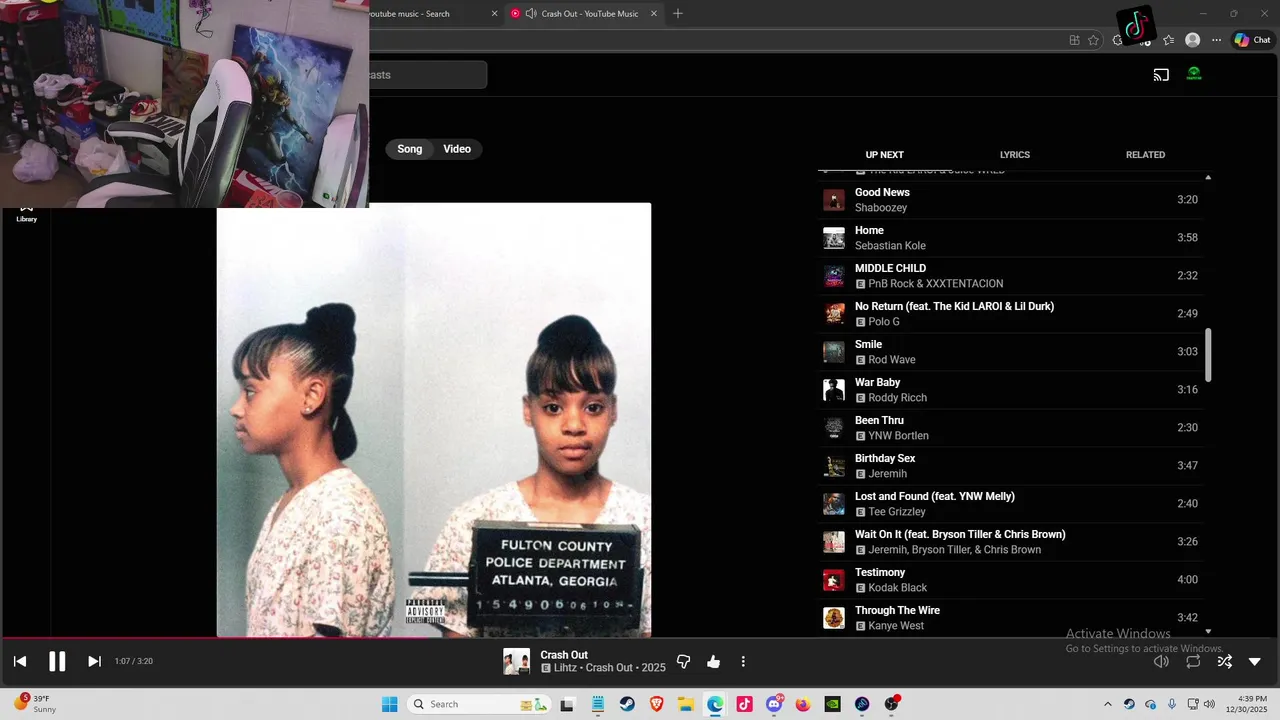The height and width of the screenshot is (720, 1280).
Task: Click the Through The Wire thumbnail
Action: pos(834,618)
